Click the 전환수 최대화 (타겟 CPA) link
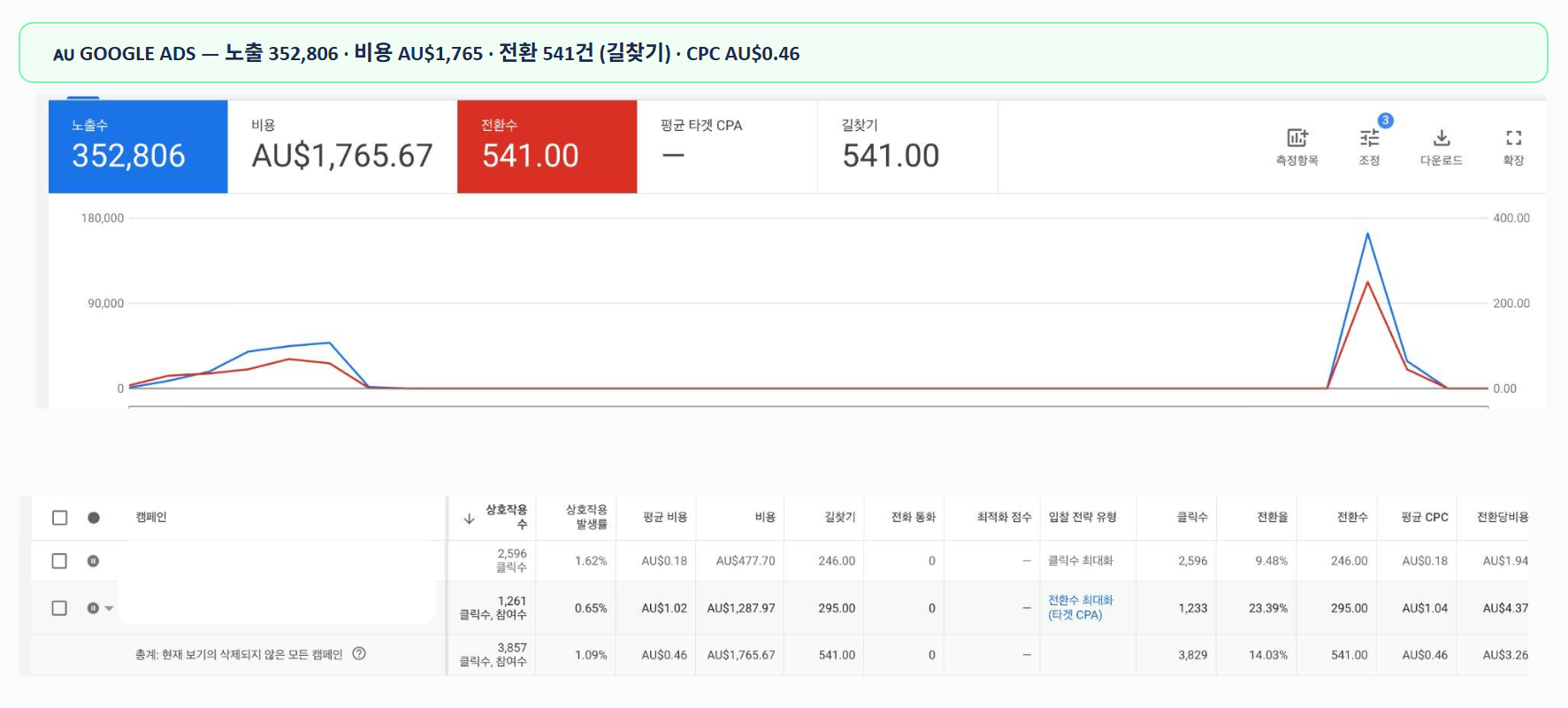 coord(1080,607)
